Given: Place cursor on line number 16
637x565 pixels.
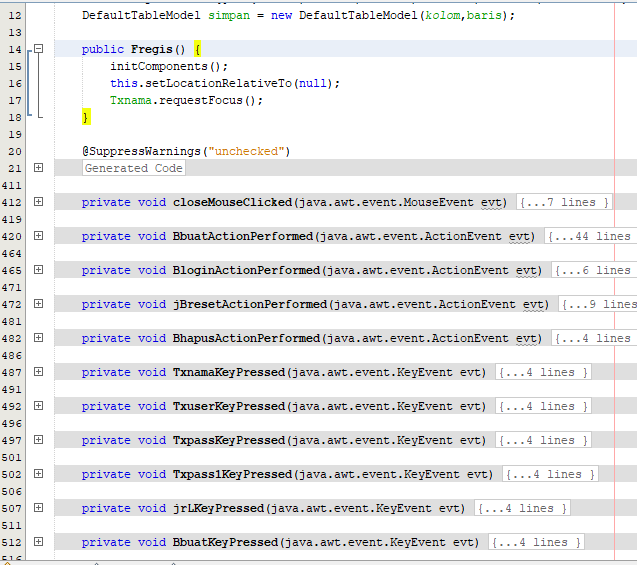Looking at the screenshot, I should tap(15, 84).
